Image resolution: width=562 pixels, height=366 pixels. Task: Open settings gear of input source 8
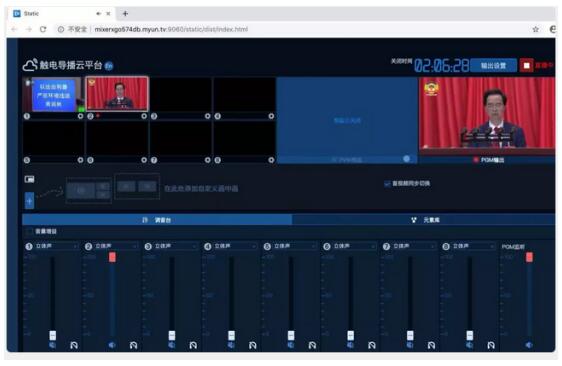click(x=271, y=160)
